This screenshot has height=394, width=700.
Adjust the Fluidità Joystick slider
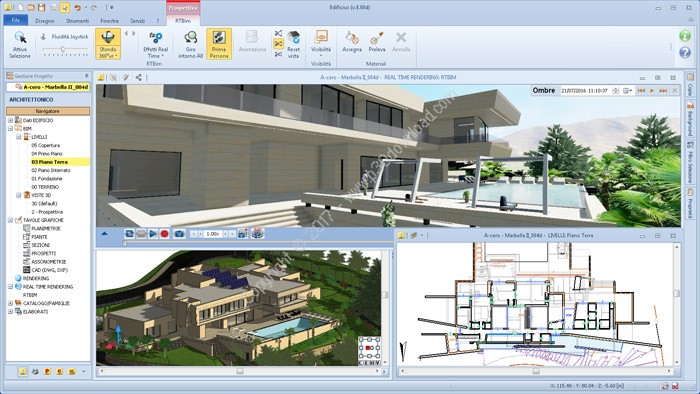pos(63,50)
